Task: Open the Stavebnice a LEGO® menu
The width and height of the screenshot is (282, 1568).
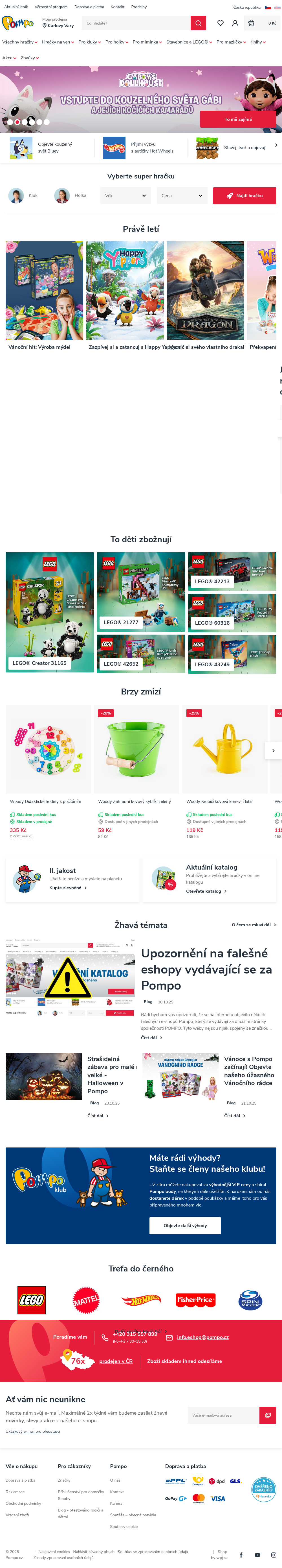Action: coord(189,42)
